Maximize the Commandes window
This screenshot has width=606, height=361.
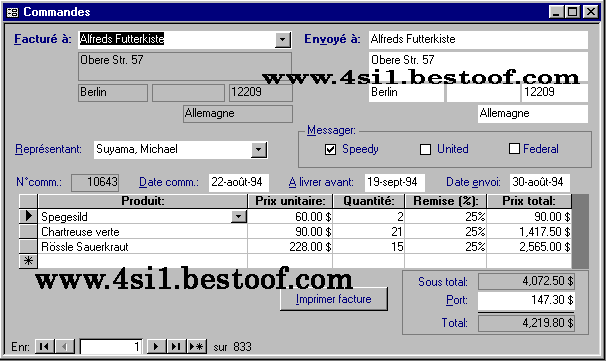[x=572, y=12]
